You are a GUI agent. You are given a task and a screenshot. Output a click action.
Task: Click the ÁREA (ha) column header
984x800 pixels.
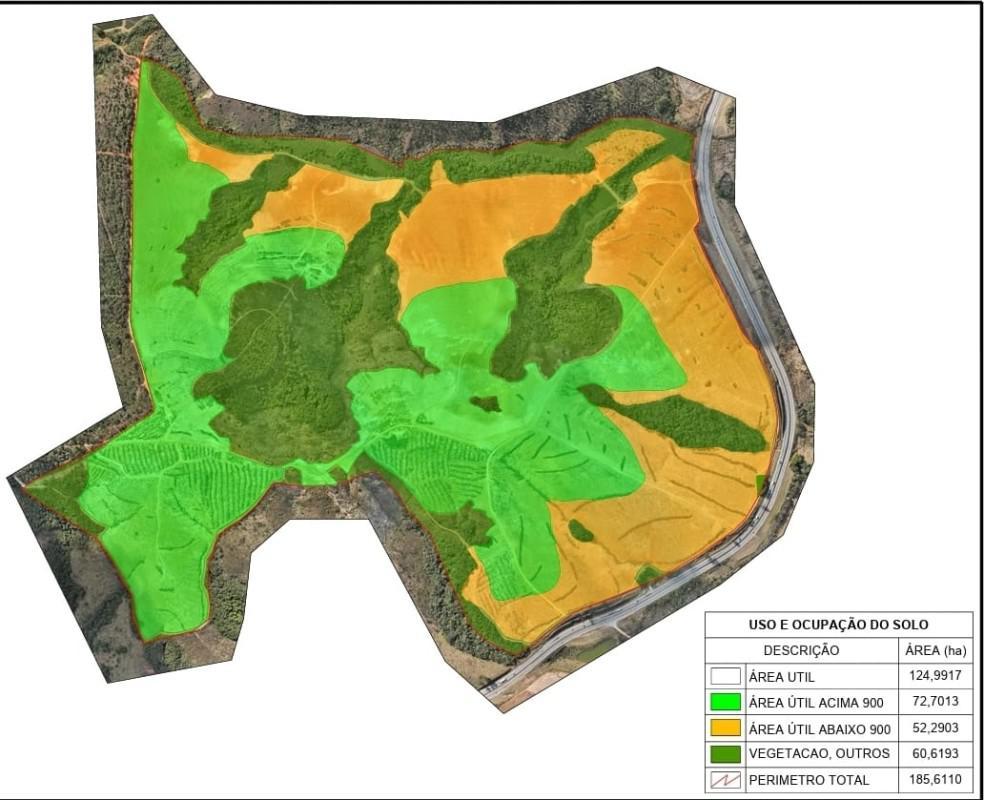[935, 651]
